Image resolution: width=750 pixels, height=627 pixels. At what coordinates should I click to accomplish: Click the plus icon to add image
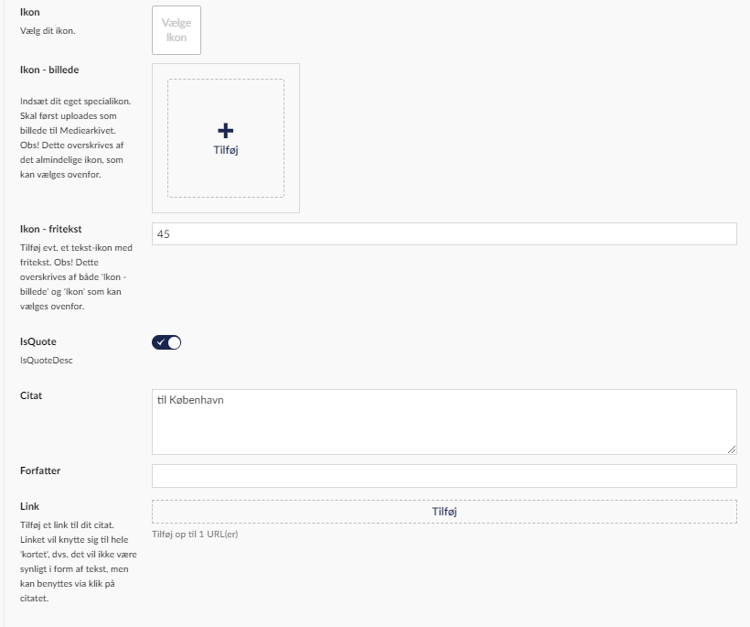click(225, 131)
